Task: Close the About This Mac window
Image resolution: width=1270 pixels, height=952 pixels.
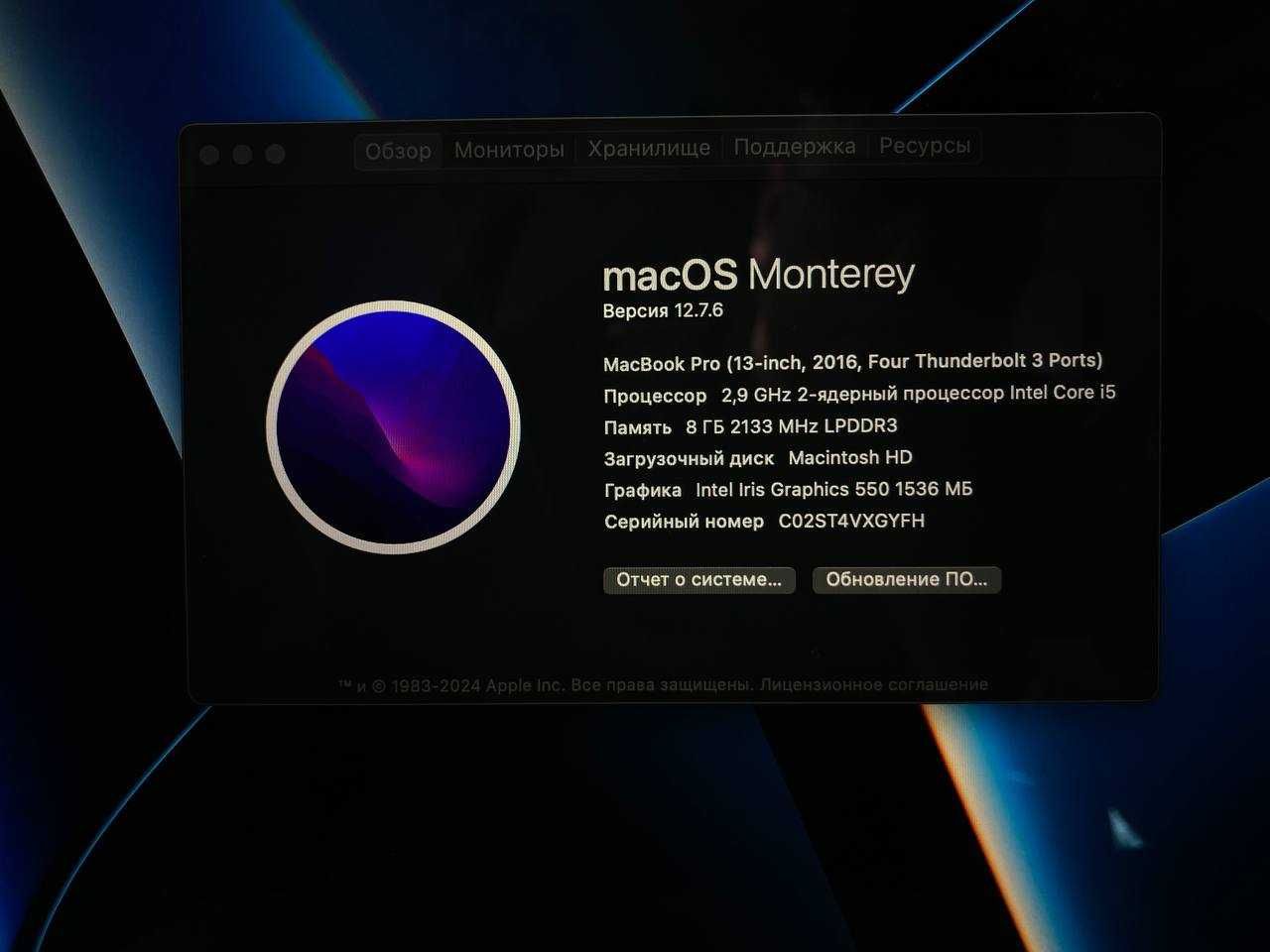Action: 209,155
